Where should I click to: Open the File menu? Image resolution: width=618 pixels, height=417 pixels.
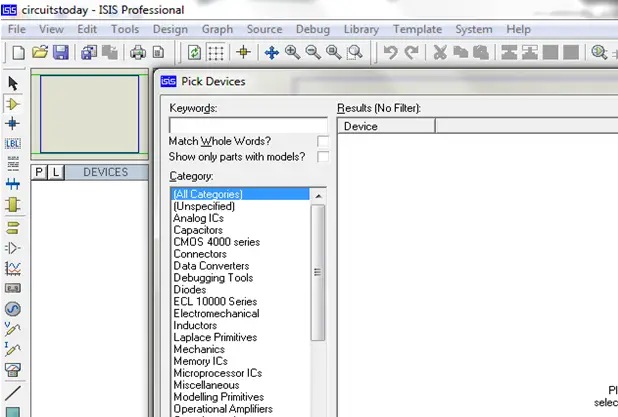(17, 29)
